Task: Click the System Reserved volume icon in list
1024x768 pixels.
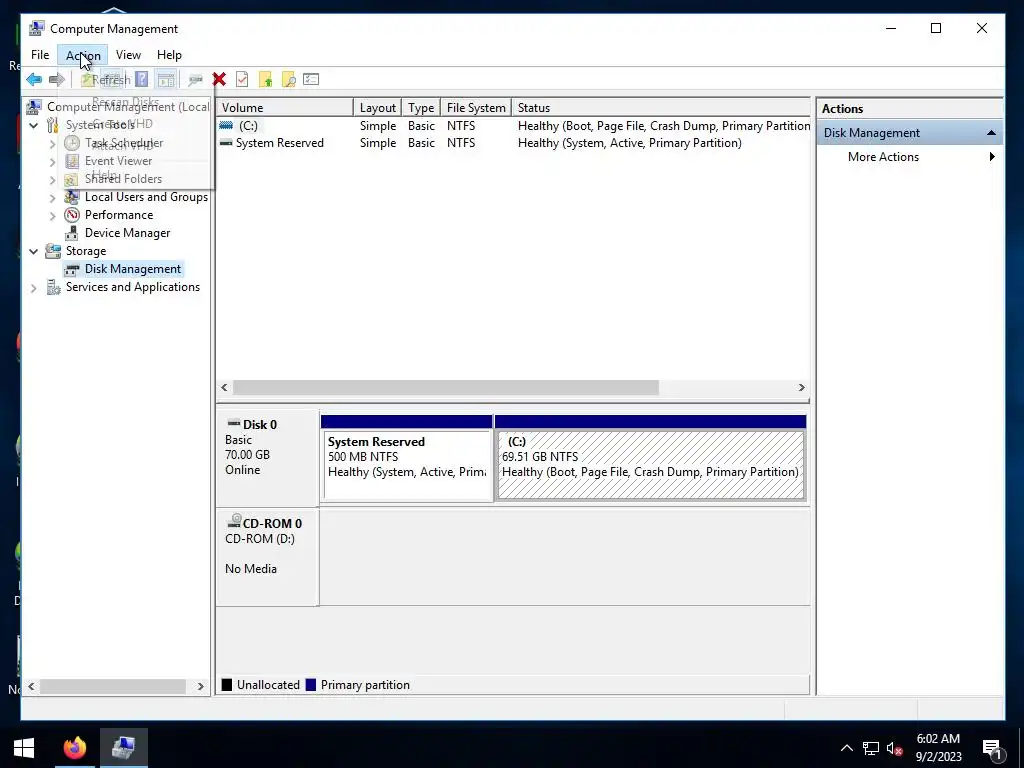Action: coord(226,143)
